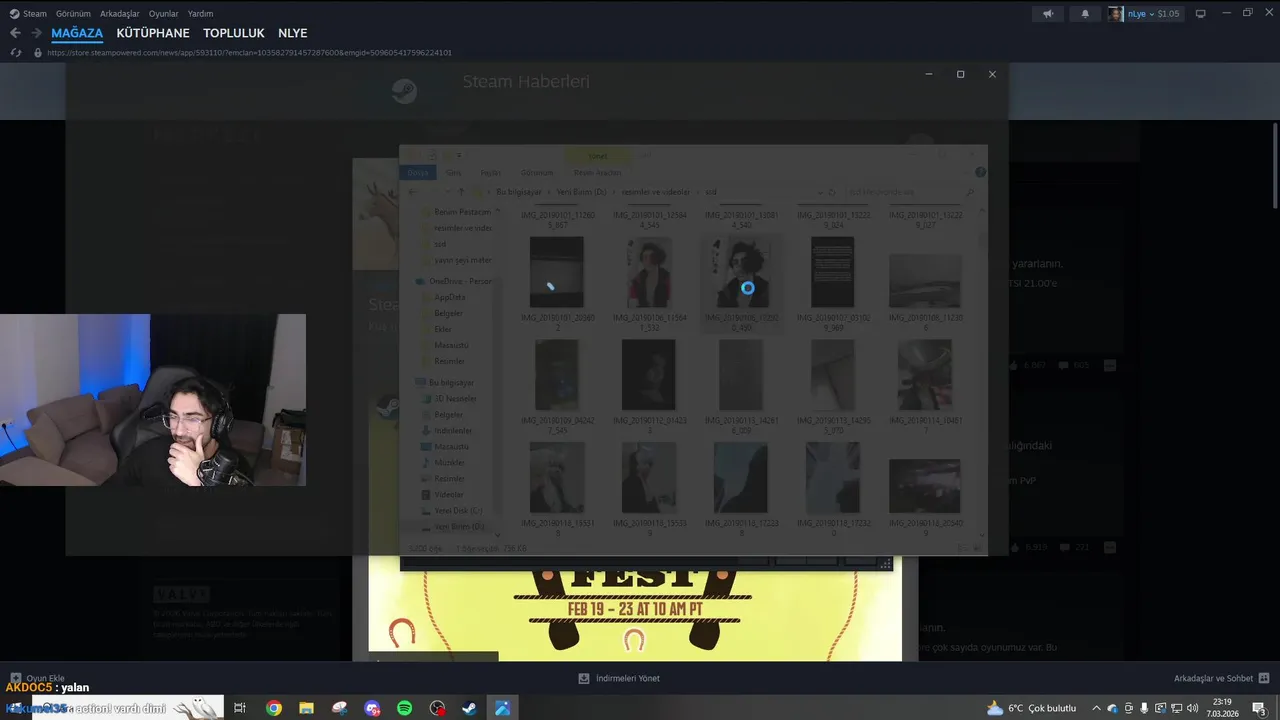Image resolution: width=1280 pixels, height=720 pixels.
Task: Open Spotify from the taskbar
Action: pyautogui.click(x=405, y=708)
